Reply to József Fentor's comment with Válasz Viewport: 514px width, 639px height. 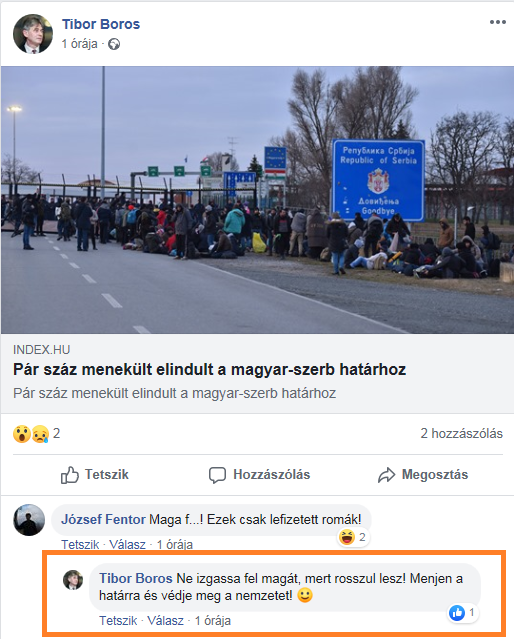coord(127,544)
